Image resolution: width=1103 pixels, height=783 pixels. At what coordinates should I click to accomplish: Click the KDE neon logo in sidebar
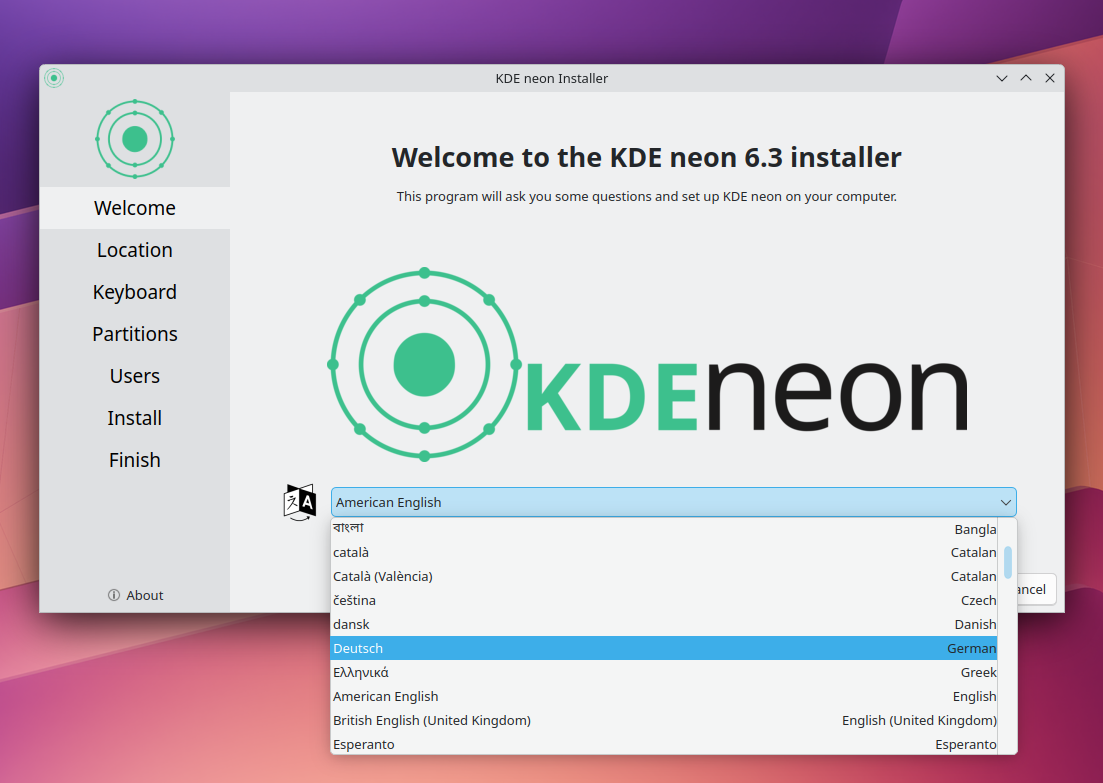tap(135, 139)
